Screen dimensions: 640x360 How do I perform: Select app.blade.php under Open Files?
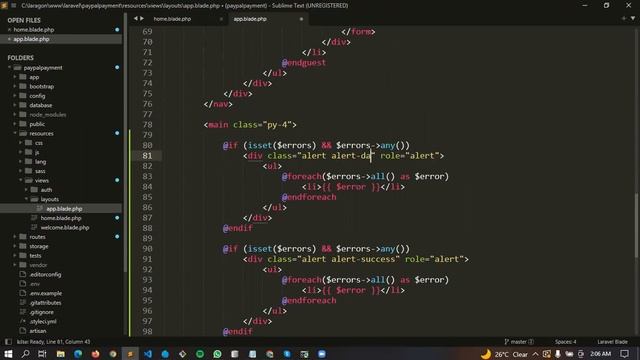(31, 39)
